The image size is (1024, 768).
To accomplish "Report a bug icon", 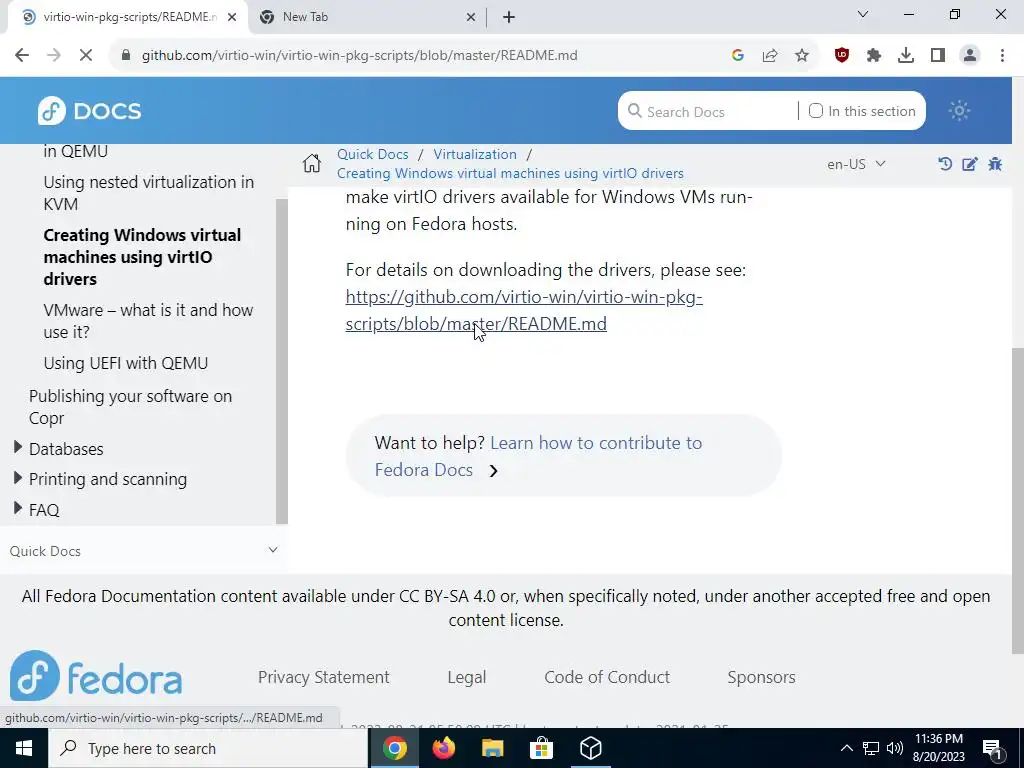I will coord(995,164).
